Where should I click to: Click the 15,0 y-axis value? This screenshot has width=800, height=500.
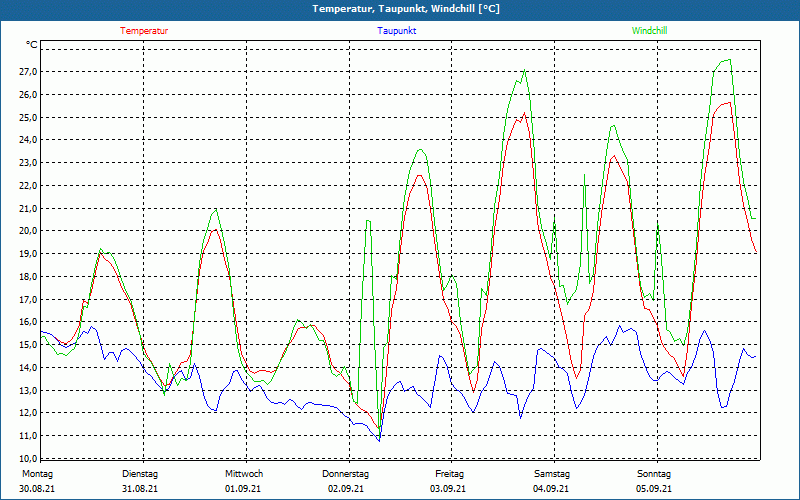[x=29, y=345]
